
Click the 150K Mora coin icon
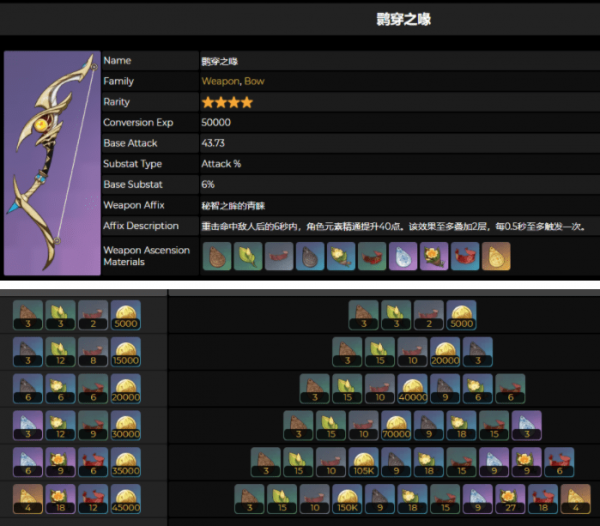pos(347,499)
